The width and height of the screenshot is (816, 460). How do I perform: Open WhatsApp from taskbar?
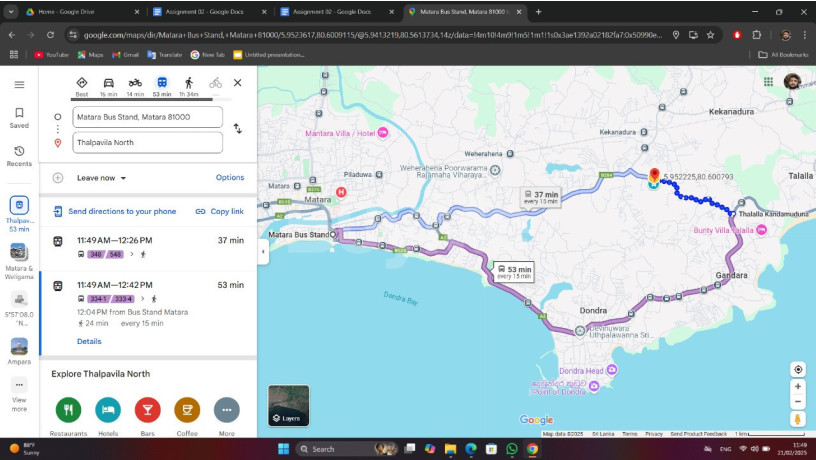click(x=512, y=449)
